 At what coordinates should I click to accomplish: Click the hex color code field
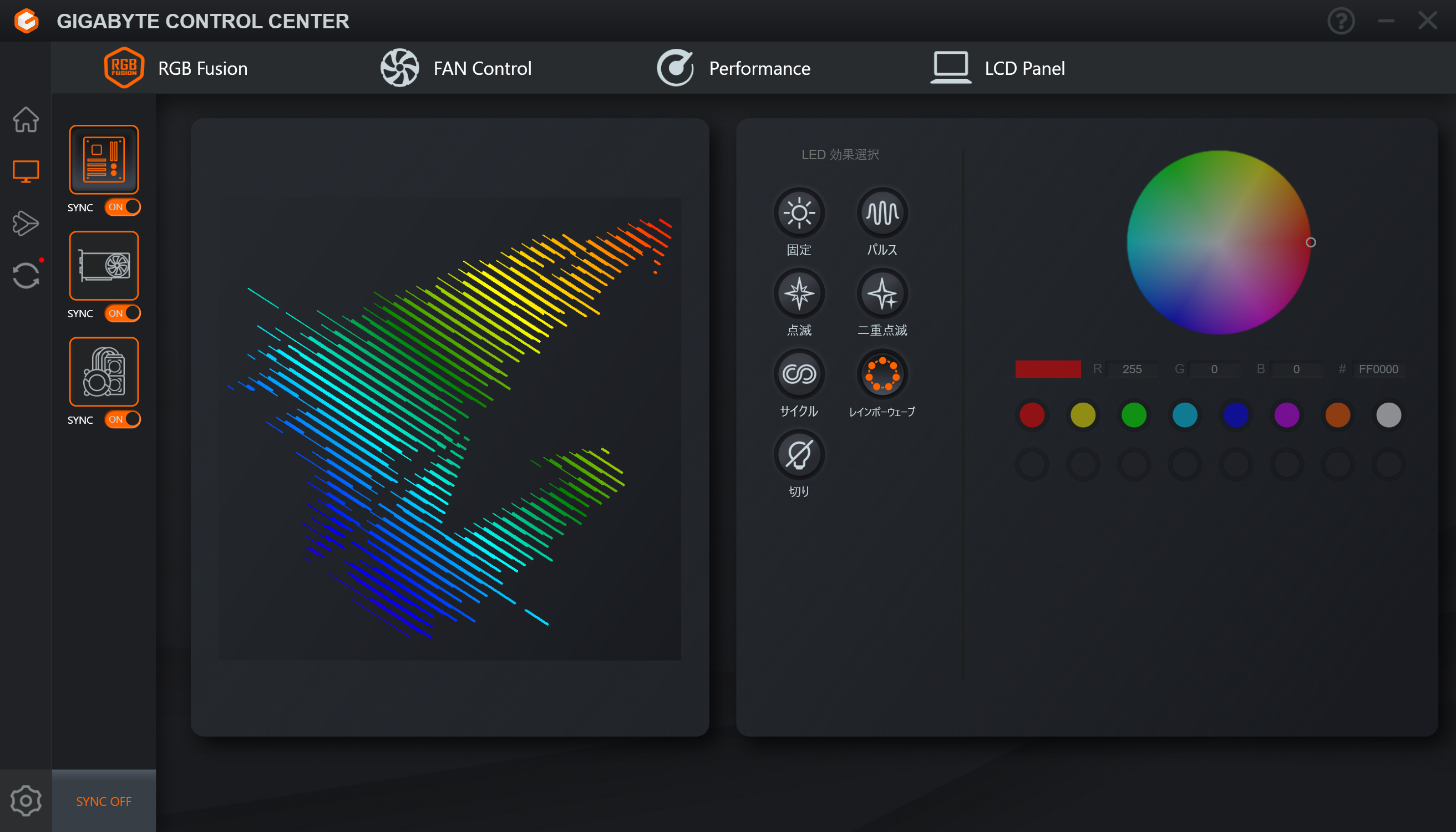[x=1378, y=369]
